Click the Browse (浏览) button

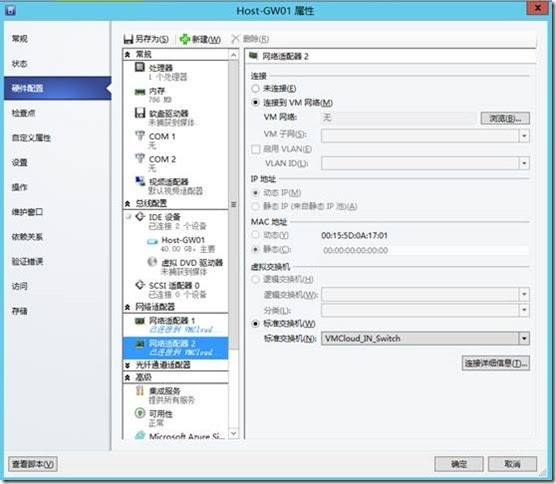point(505,118)
